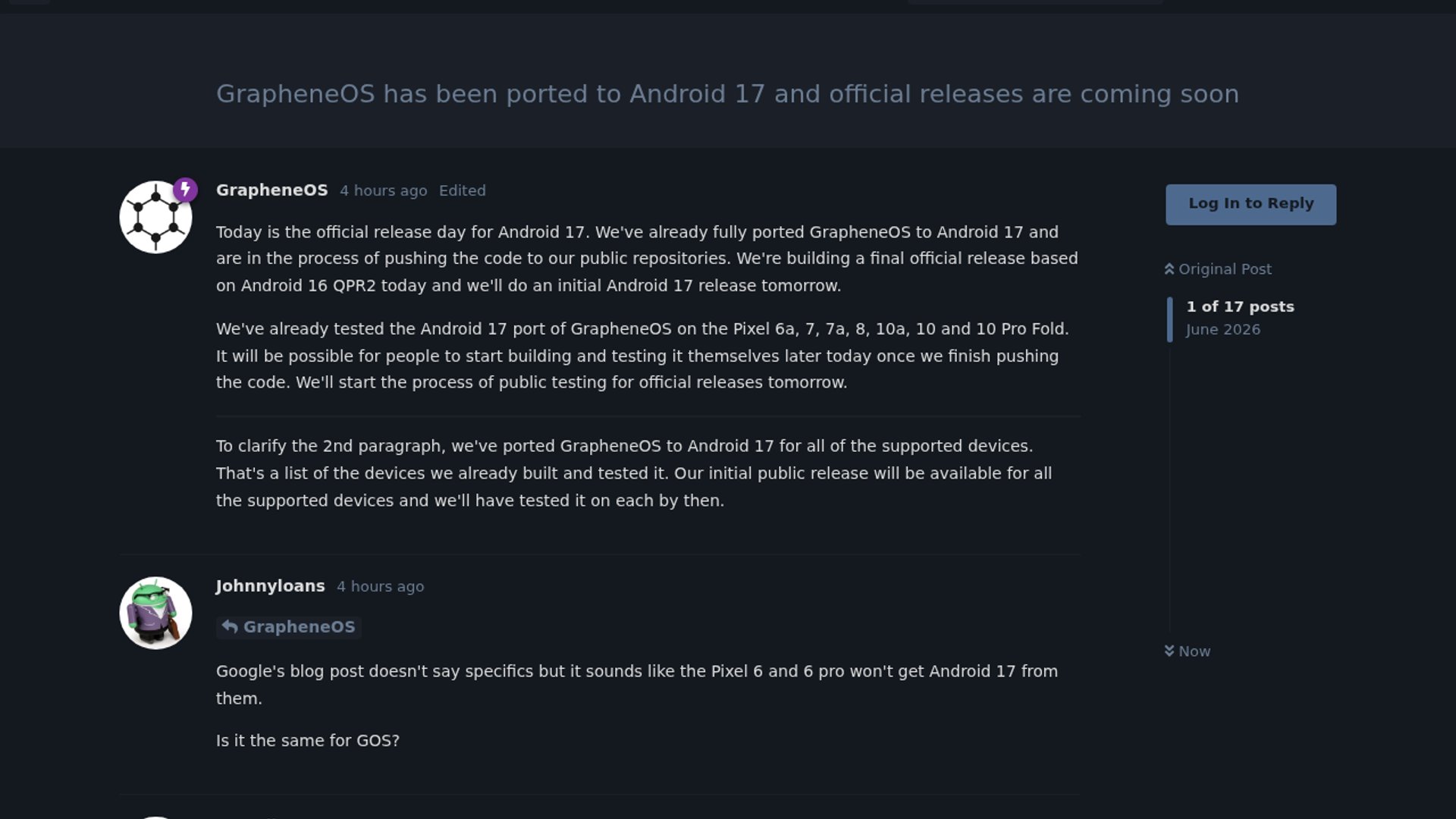Open Johnnyloans username link
Screen dimensions: 1456x819
click(270, 585)
